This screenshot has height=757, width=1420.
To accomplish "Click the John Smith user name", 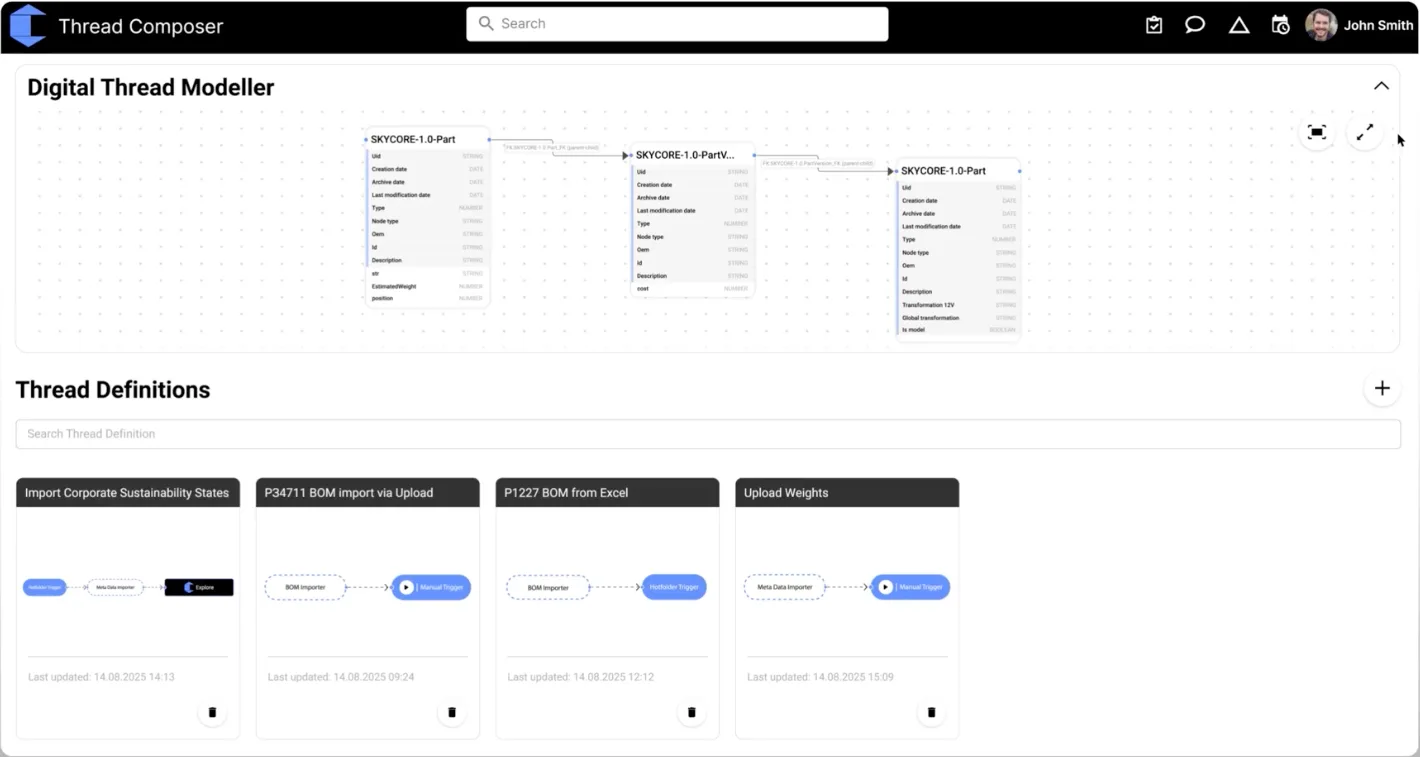I will coord(1378,25).
